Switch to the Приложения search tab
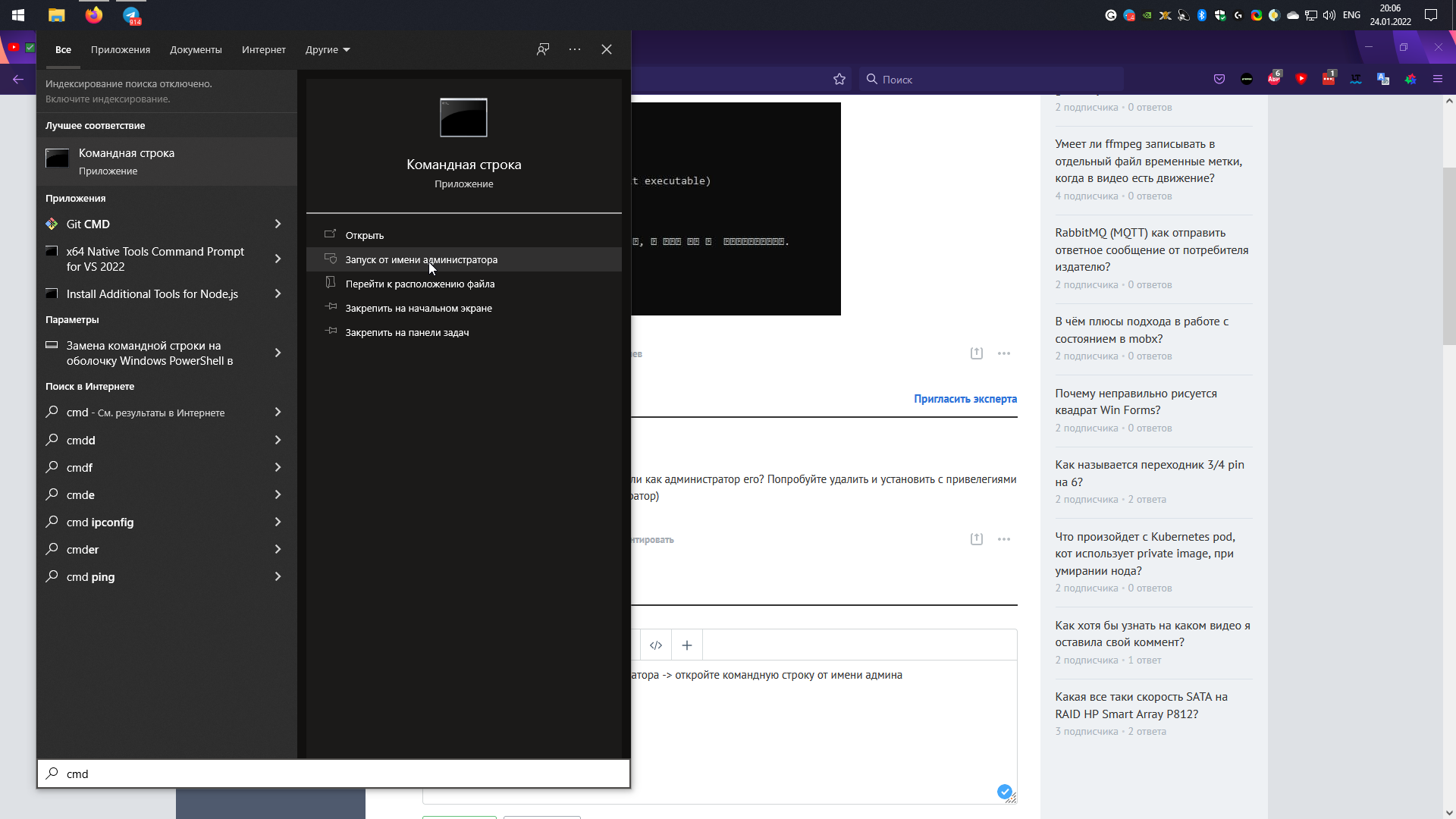1456x819 pixels. (x=121, y=50)
